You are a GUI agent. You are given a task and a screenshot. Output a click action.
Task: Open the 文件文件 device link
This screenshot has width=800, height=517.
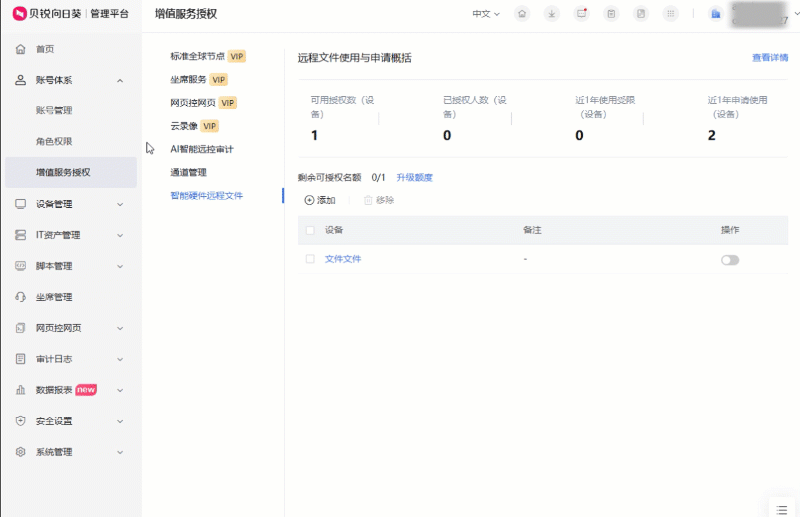click(343, 259)
